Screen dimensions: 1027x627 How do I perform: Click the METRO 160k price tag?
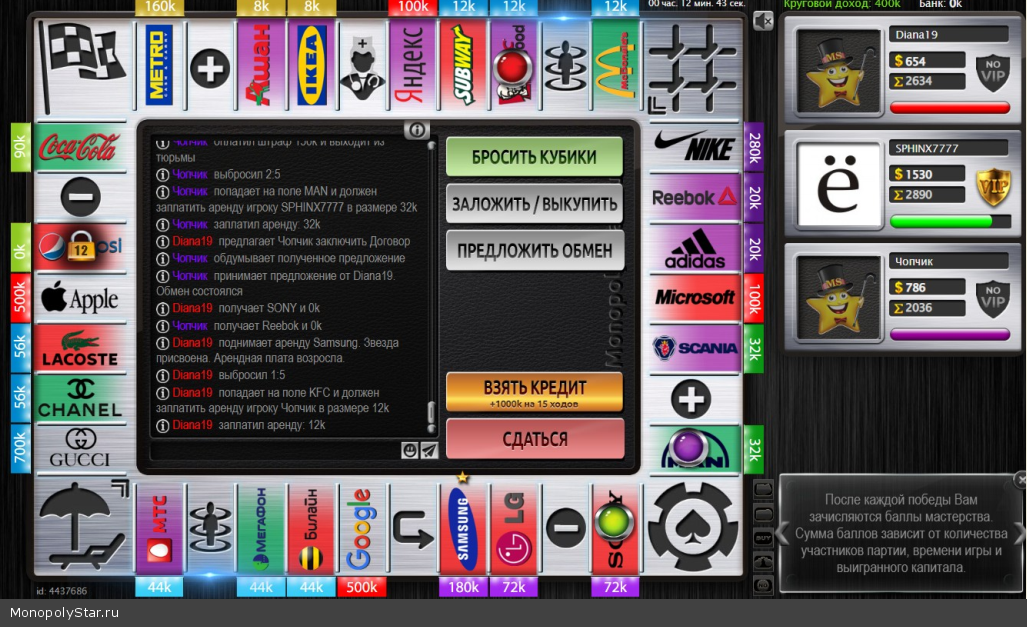click(x=159, y=7)
